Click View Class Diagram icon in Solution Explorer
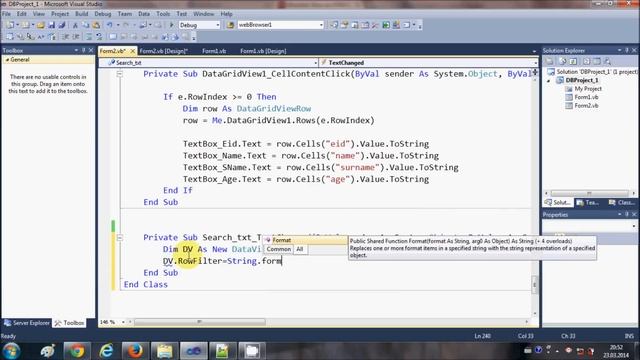The width and height of the screenshot is (640, 360). (607, 62)
